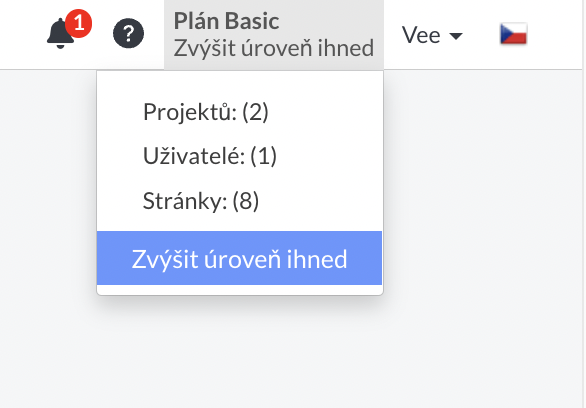Click the blue Zvýšit úroveň ihned button
Screen dimensions: 586x408
tap(240, 258)
